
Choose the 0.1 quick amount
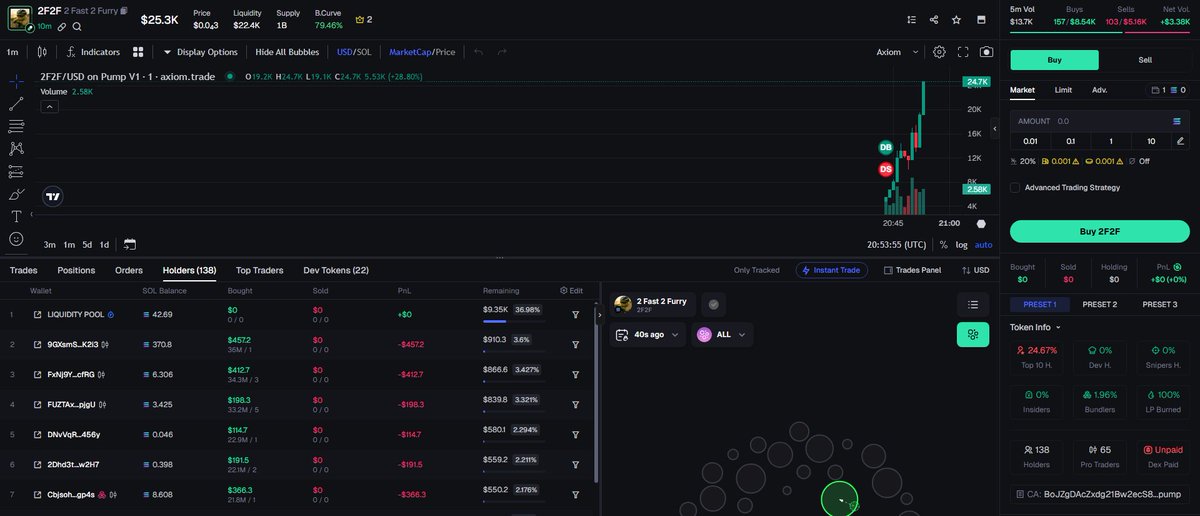(1070, 141)
